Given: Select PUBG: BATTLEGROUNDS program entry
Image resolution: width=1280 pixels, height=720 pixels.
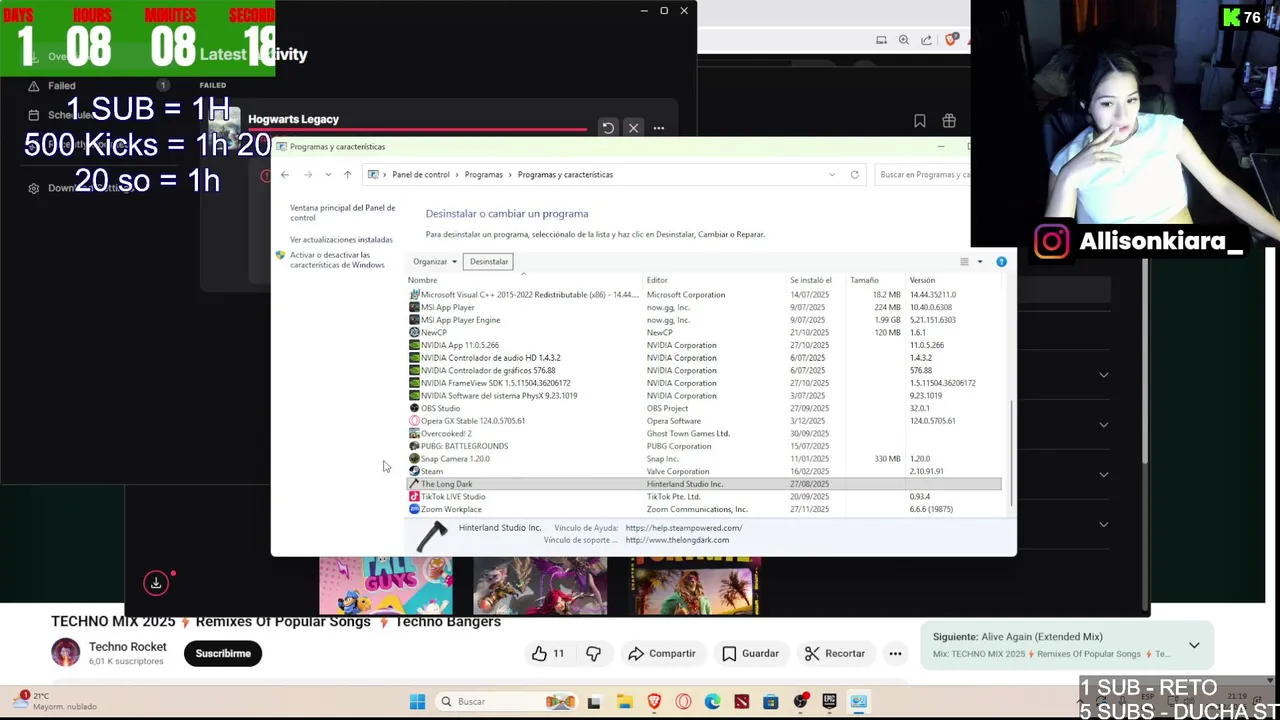Looking at the screenshot, I should click(x=704, y=446).
